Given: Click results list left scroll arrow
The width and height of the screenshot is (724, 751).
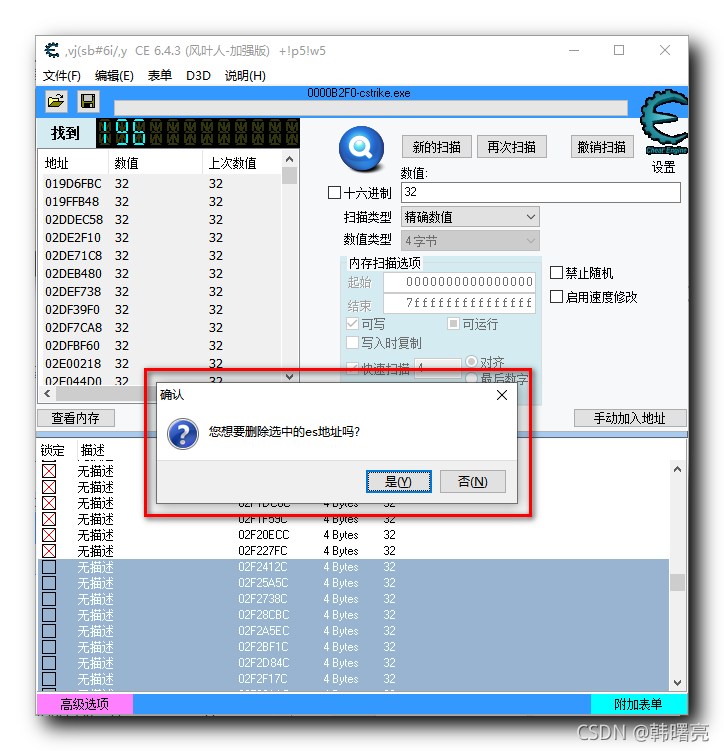Looking at the screenshot, I should pos(47,394).
